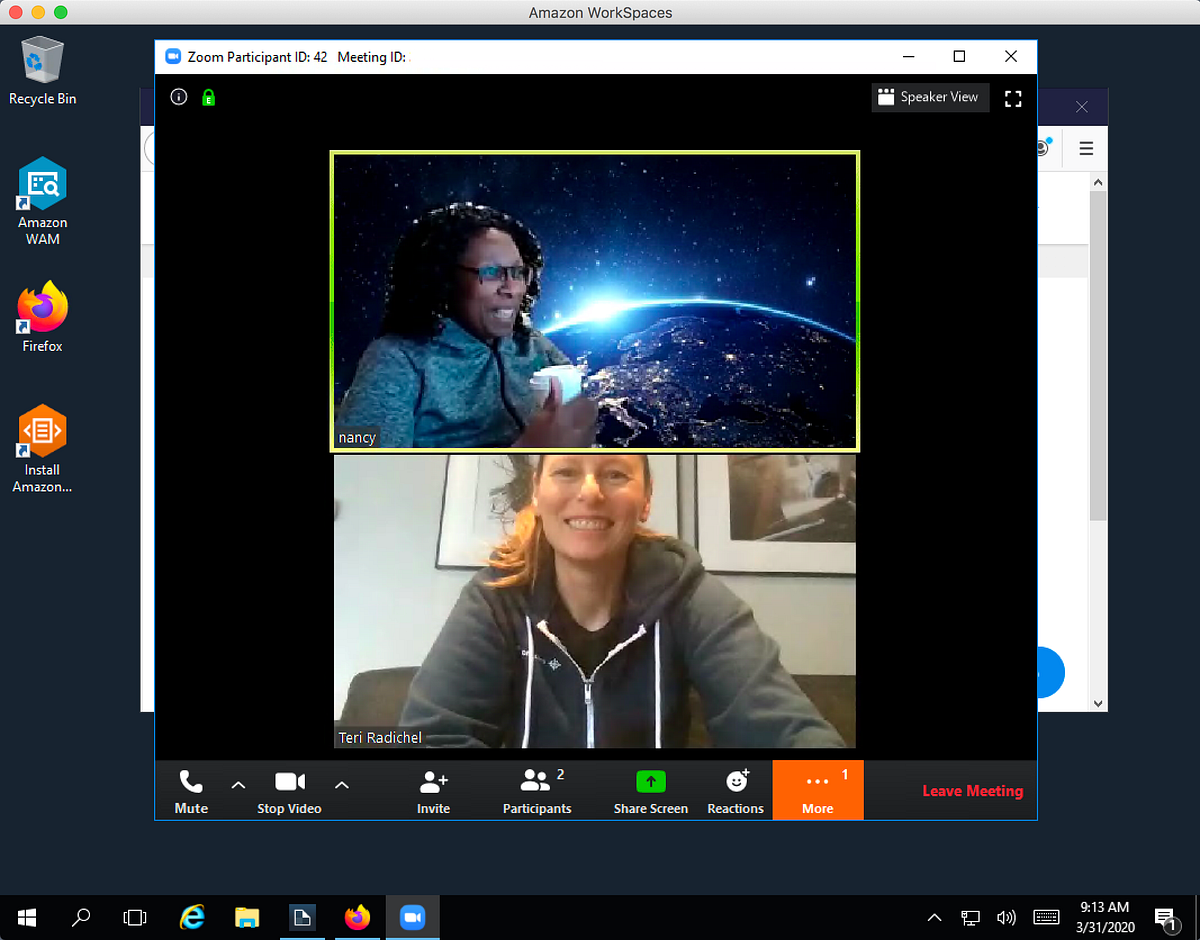Open the taskbar clock and date
Image resolution: width=1200 pixels, height=940 pixels.
(1104, 917)
